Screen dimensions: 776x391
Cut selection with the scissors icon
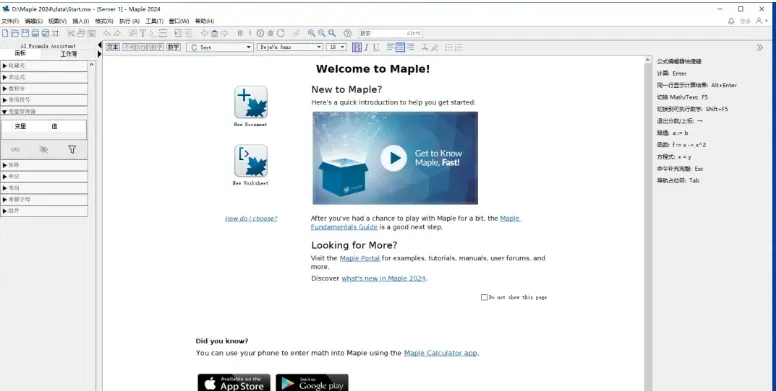(x=71, y=33)
